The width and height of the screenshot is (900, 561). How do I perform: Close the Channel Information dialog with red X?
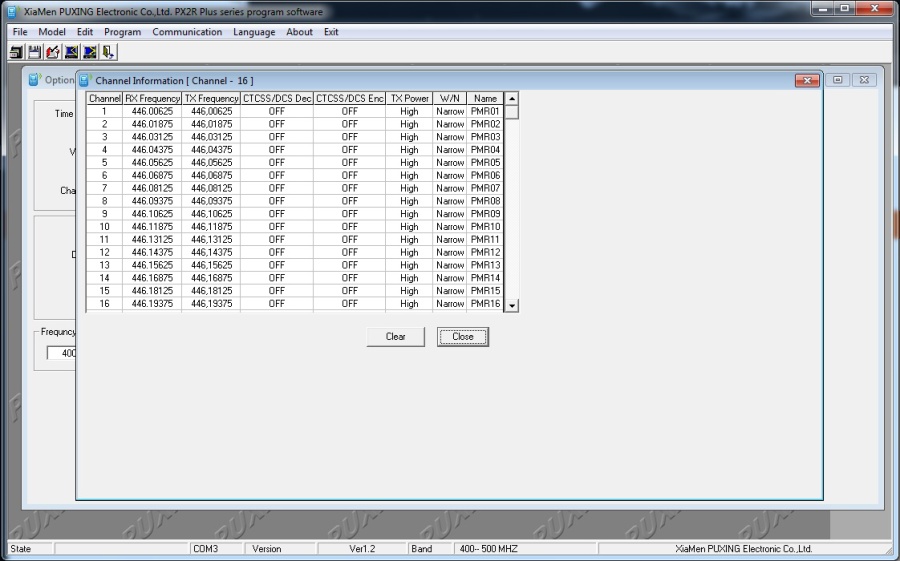tap(807, 80)
